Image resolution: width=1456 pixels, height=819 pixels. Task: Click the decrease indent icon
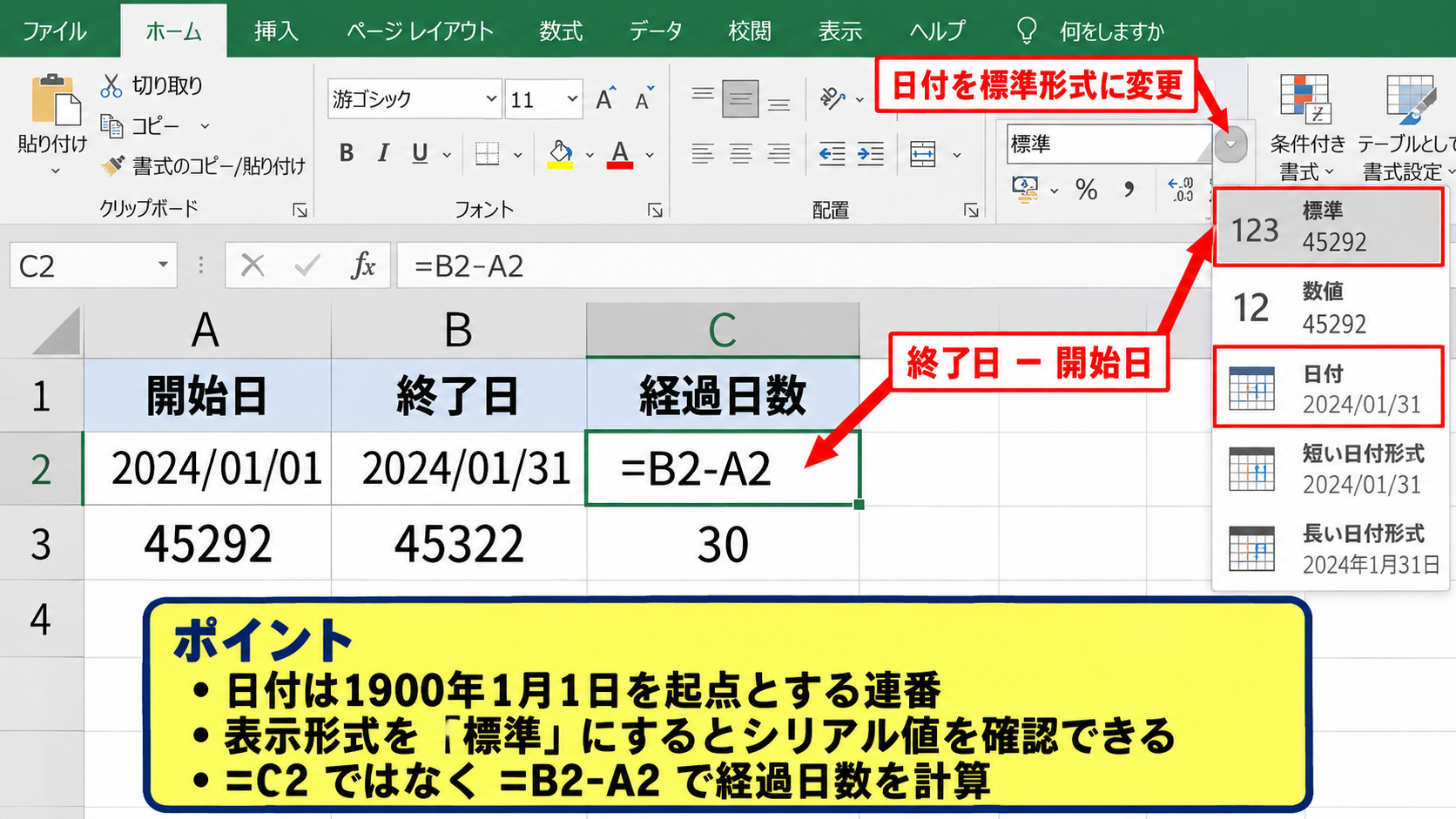[x=832, y=155]
